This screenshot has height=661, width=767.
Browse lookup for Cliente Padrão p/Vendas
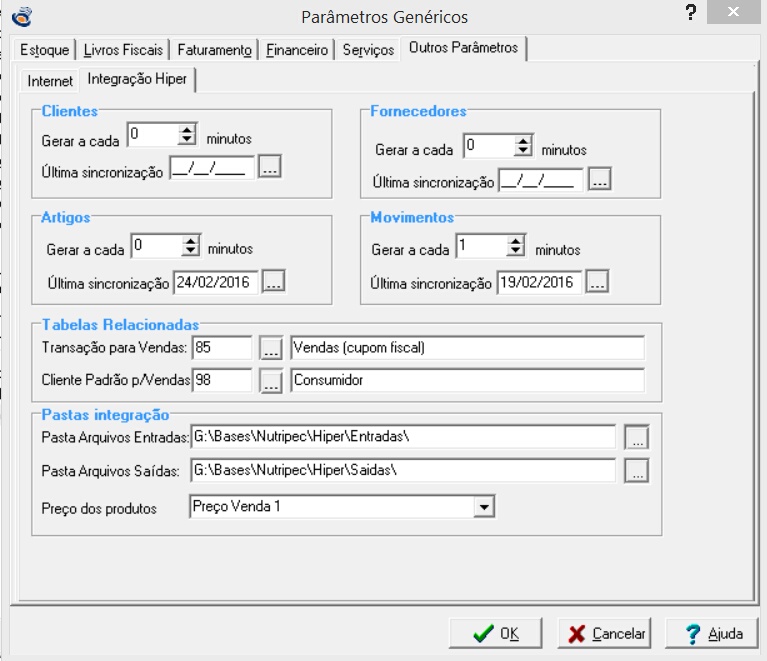(x=271, y=381)
